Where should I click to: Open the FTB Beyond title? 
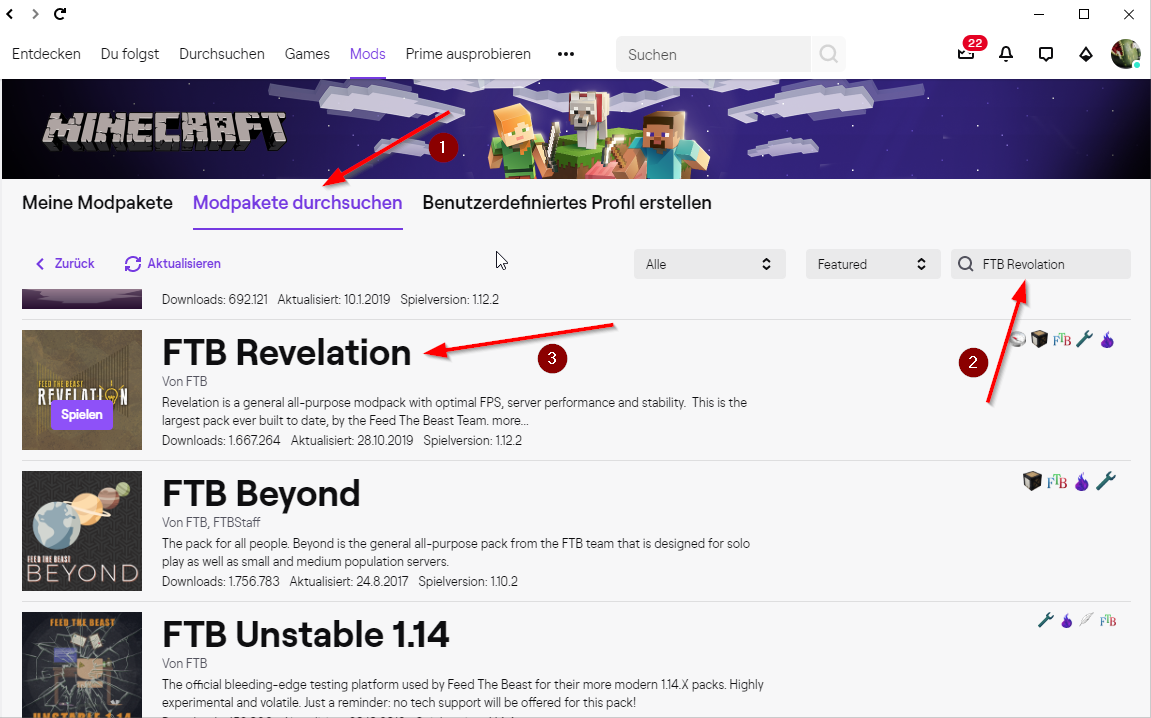point(261,493)
